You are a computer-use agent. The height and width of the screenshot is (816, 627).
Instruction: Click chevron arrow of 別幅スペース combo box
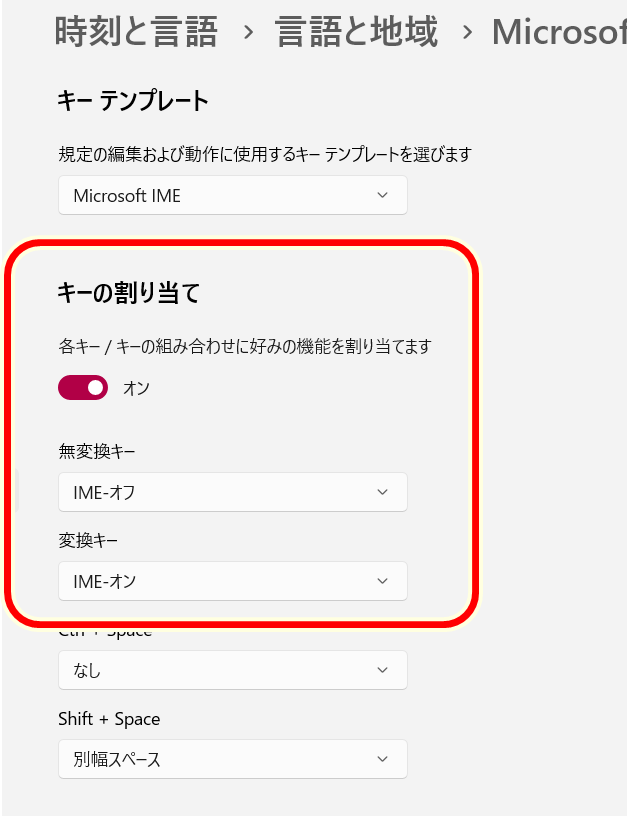pyautogui.click(x=382, y=759)
